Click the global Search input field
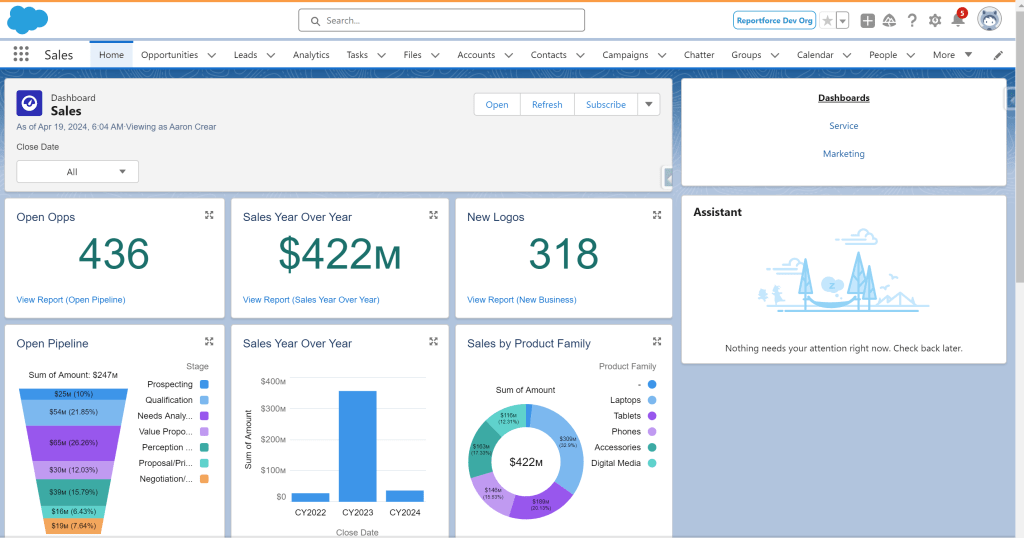Screen dimensions: 1024x538 [441, 20]
